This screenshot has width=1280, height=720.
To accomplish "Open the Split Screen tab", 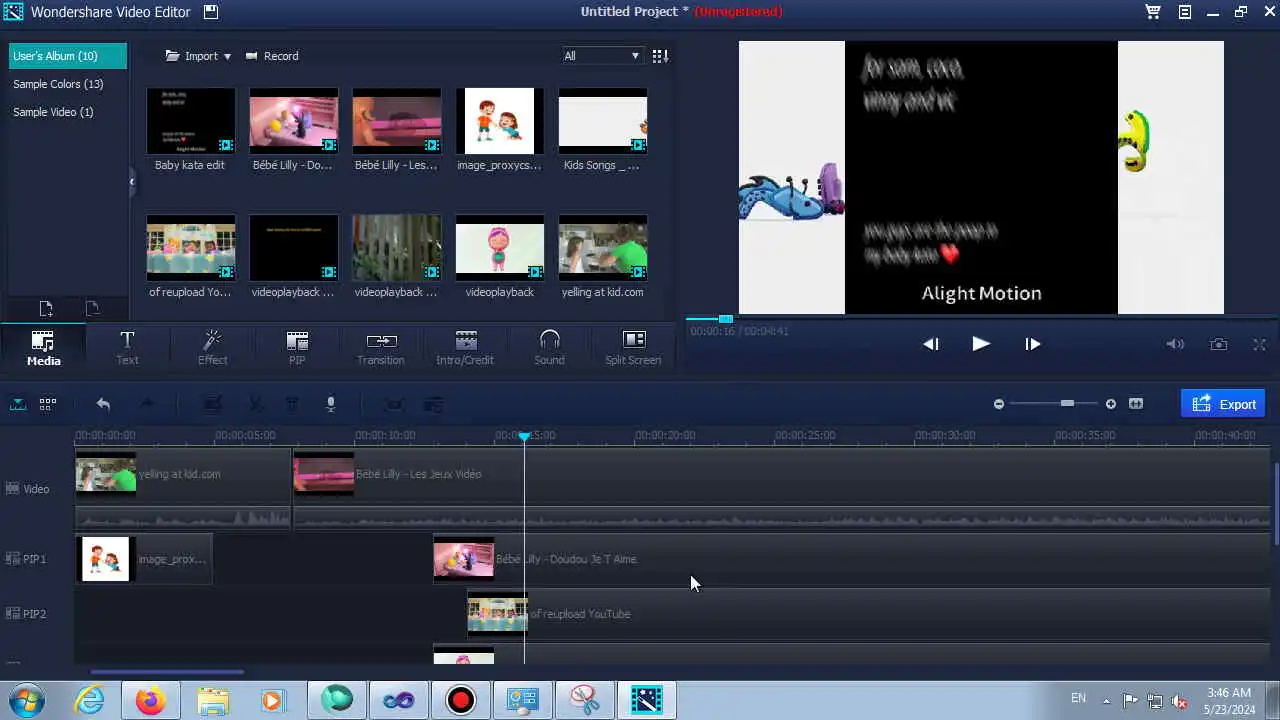I will point(633,347).
